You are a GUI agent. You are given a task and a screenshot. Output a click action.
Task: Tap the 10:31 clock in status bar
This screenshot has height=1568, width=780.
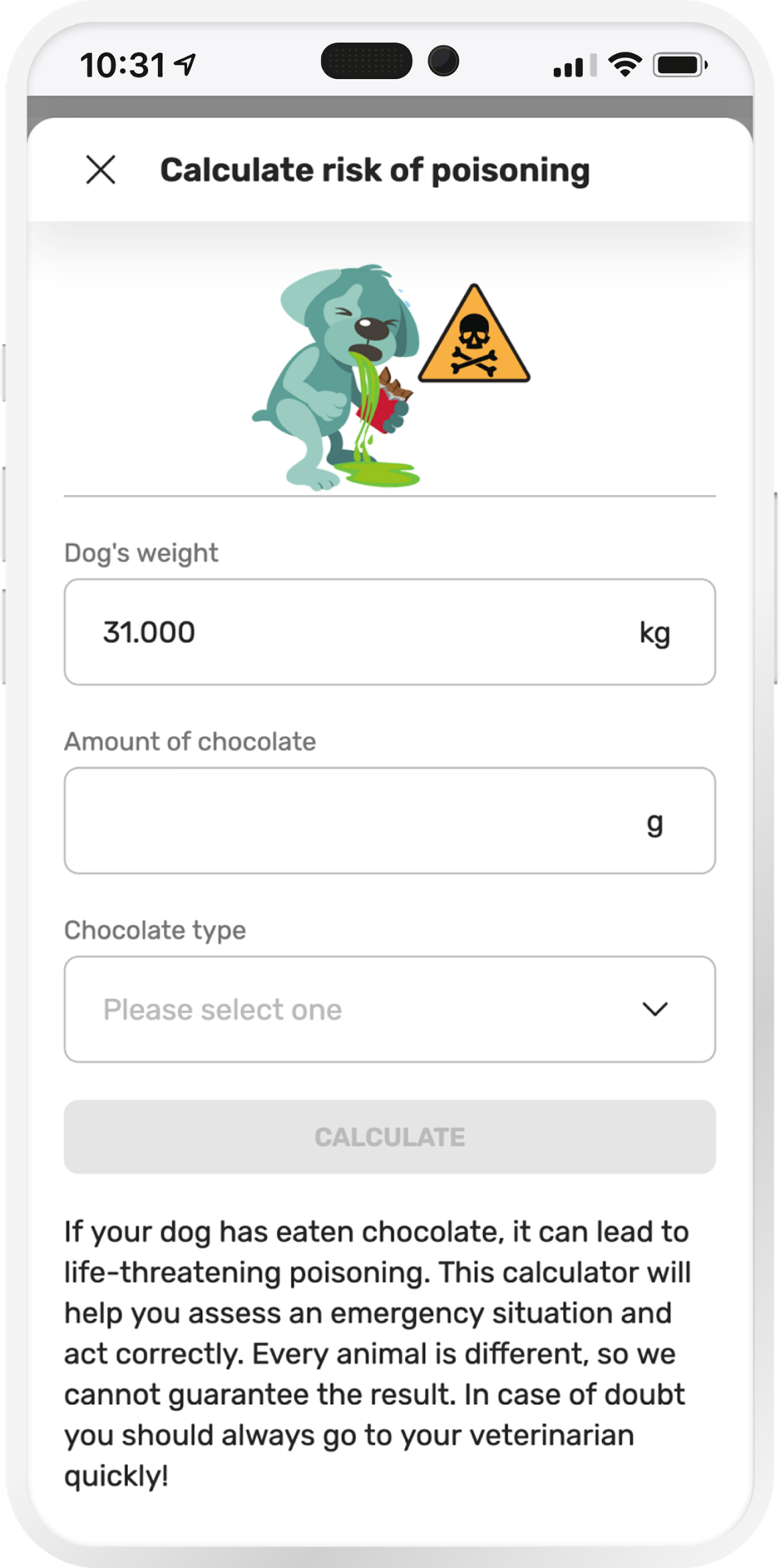coord(122,66)
